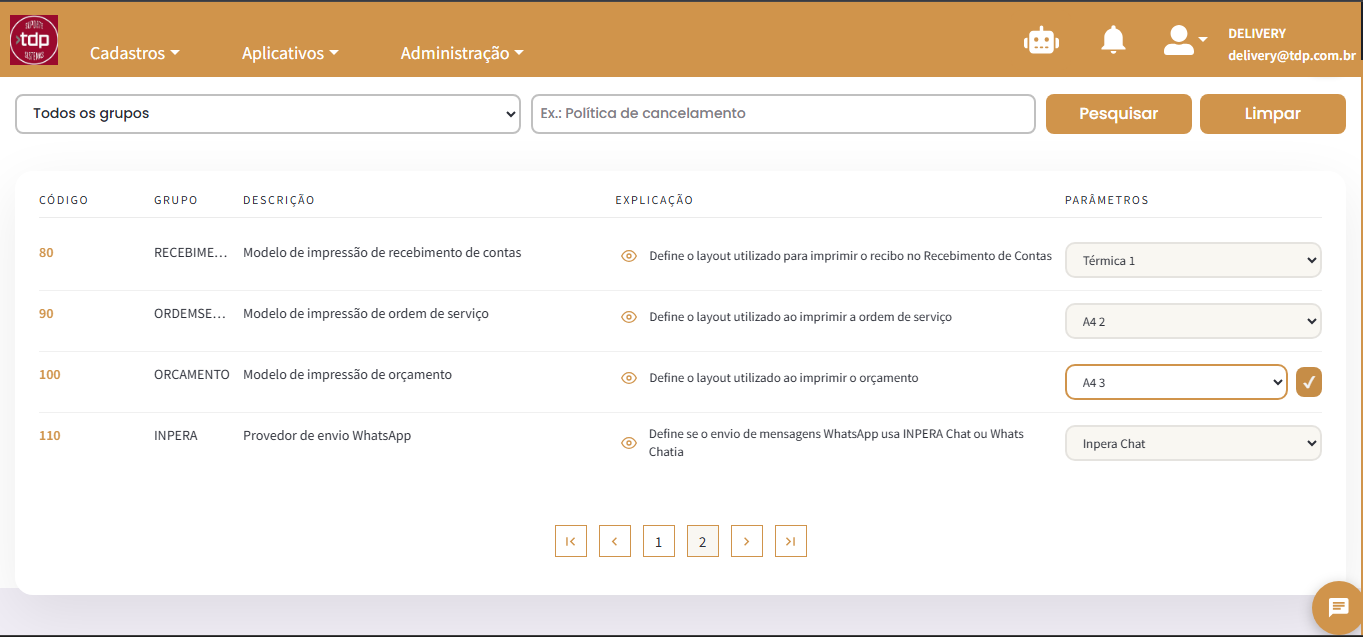1363x637 pixels.
Task: Go to the next page arrow
Action: [x=746, y=541]
